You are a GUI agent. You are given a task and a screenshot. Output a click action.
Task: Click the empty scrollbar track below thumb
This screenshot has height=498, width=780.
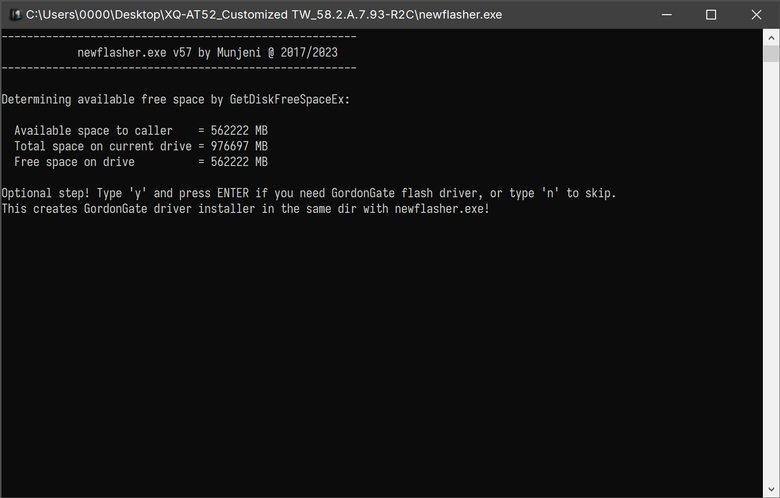point(771,272)
